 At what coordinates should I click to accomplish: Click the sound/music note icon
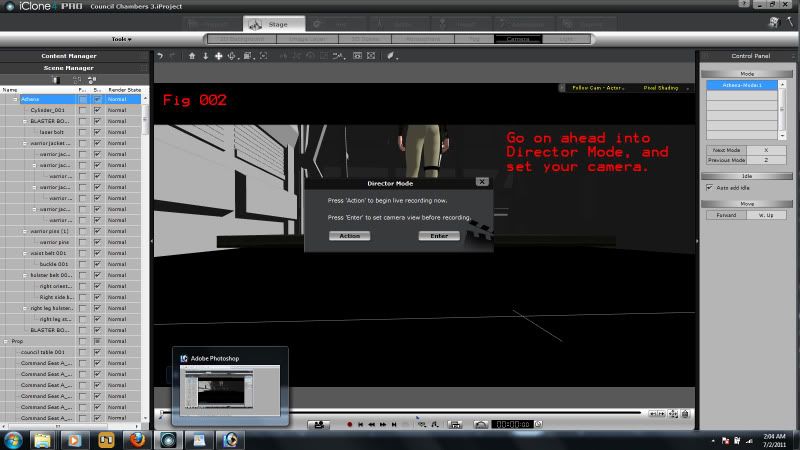pos(435,424)
